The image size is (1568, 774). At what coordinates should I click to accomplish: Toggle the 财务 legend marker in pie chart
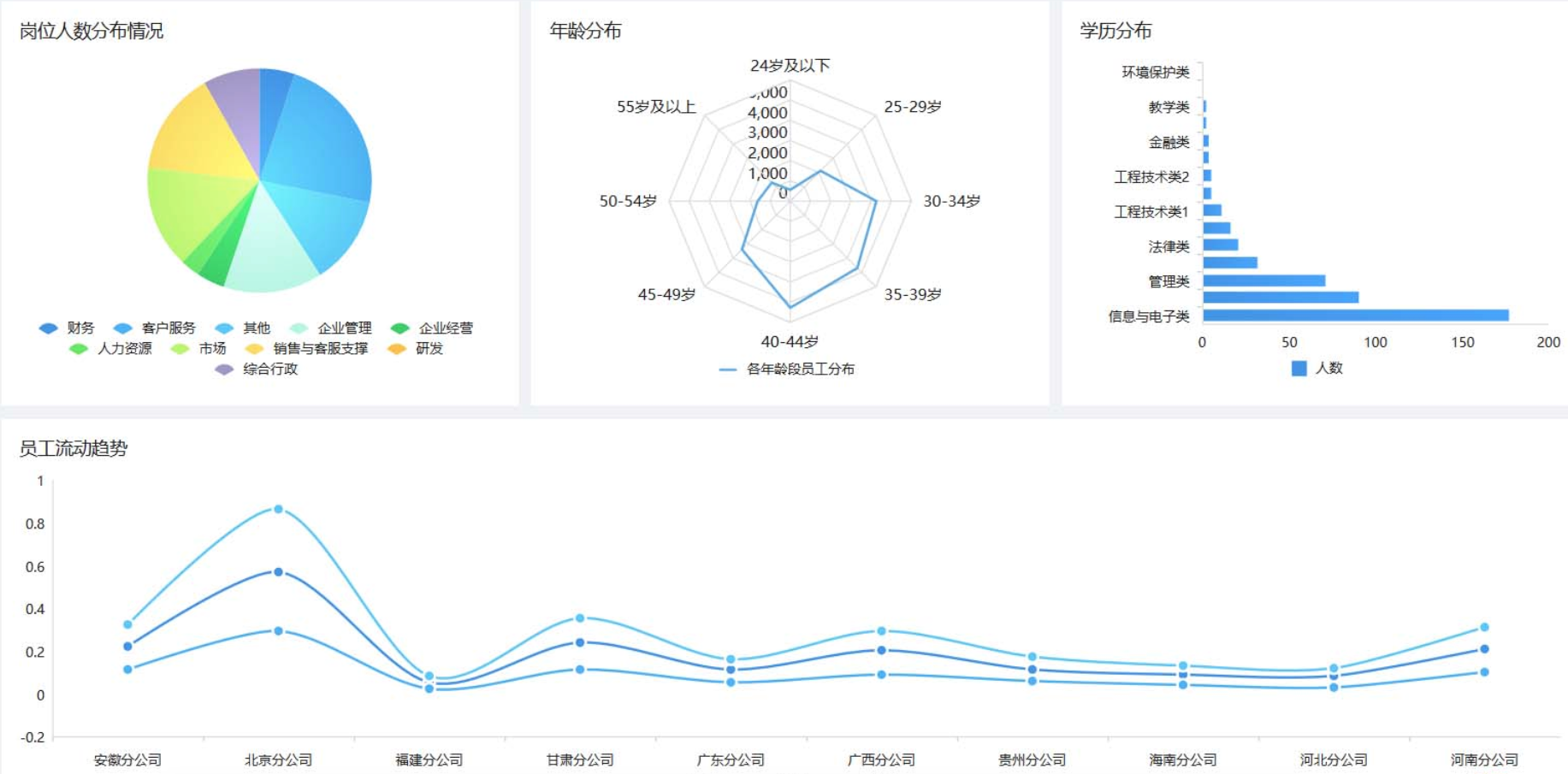47,328
